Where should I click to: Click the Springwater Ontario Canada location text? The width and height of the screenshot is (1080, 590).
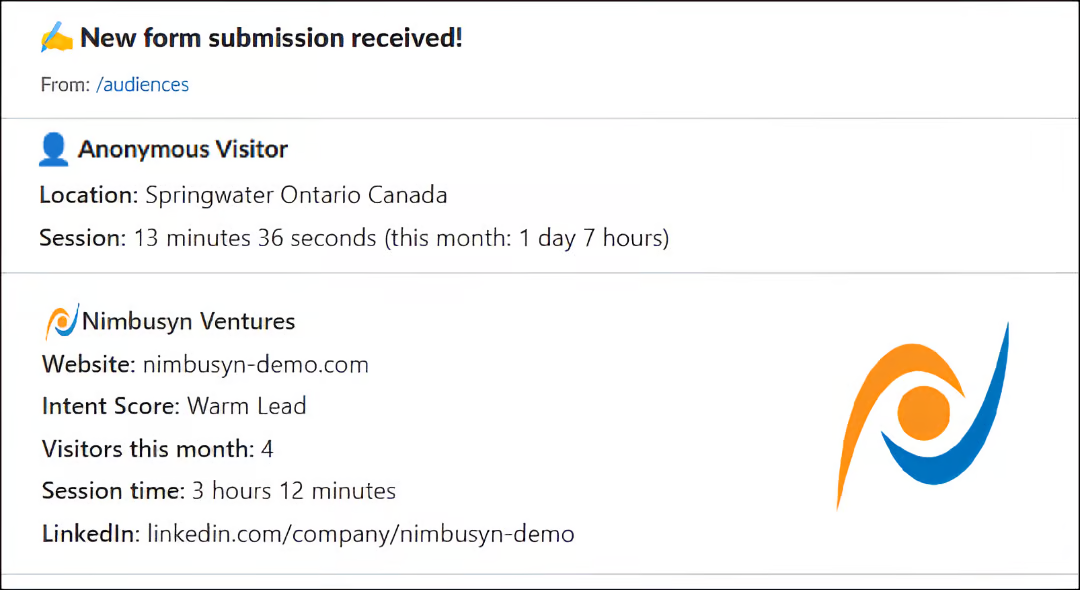[296, 195]
